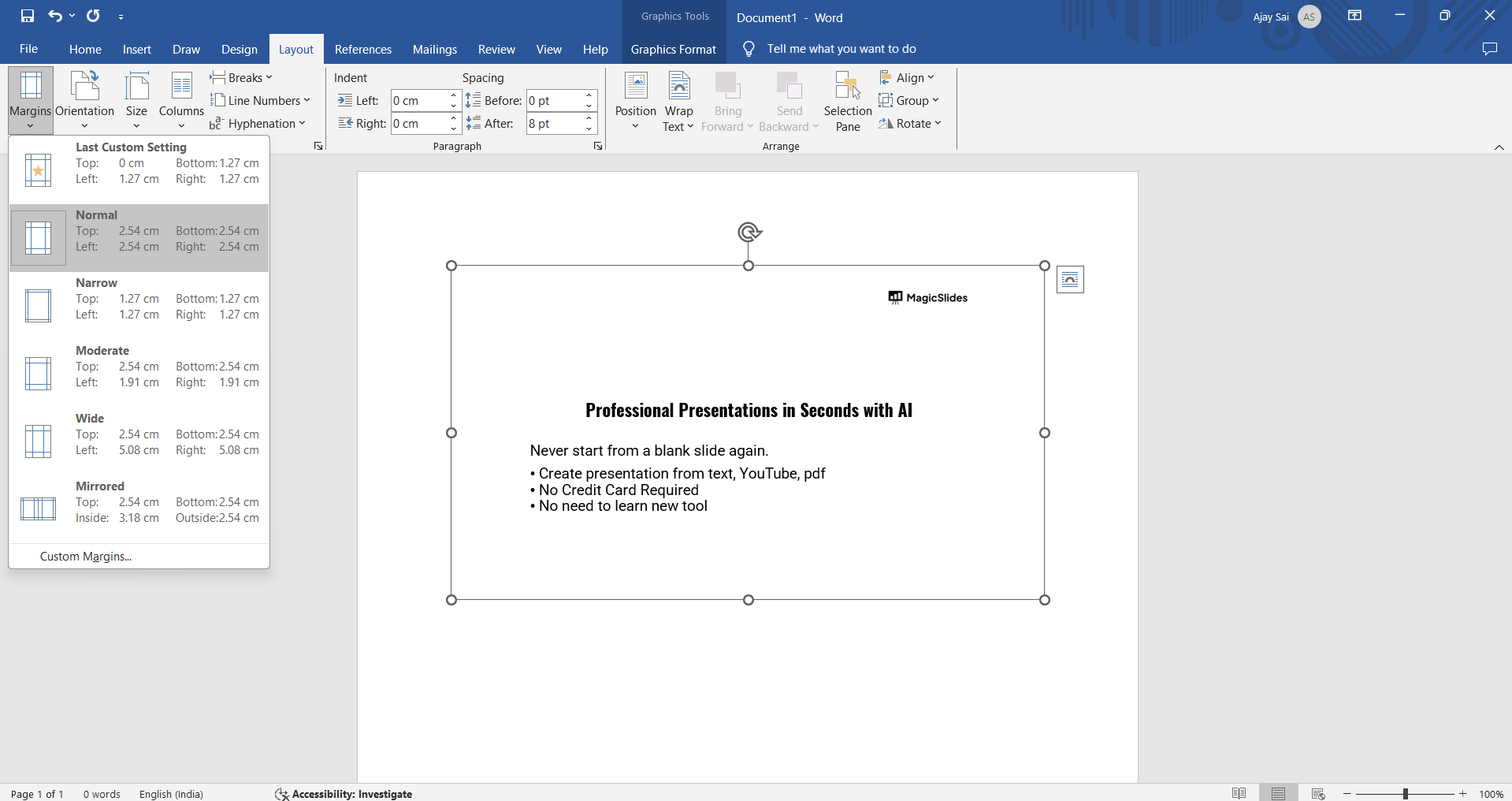
Task: Open Custom Margins dialog
Action: [86, 557]
